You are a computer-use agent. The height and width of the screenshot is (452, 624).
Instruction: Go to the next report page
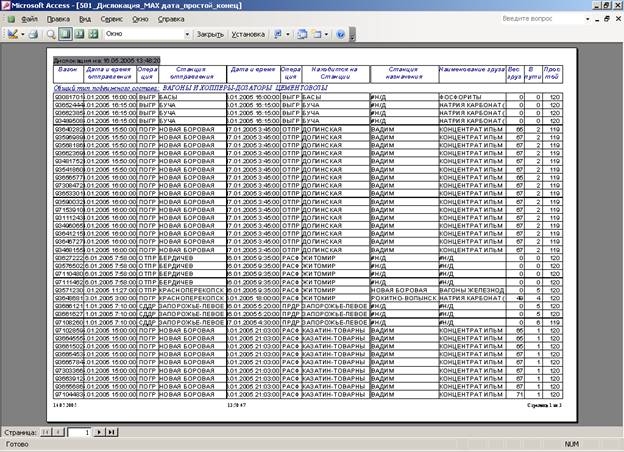click(x=98, y=431)
